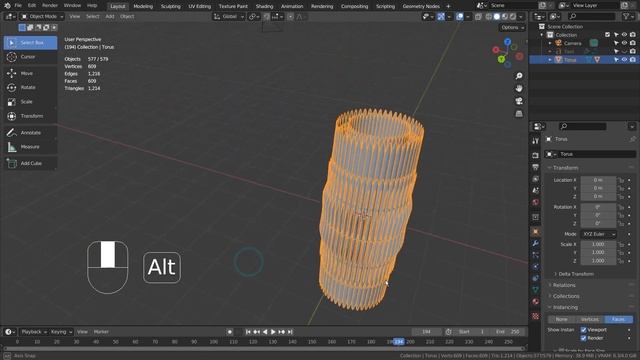Click the pan hand viewport icon
The height and width of the screenshot is (360, 640).
pyautogui.click(x=519, y=89)
